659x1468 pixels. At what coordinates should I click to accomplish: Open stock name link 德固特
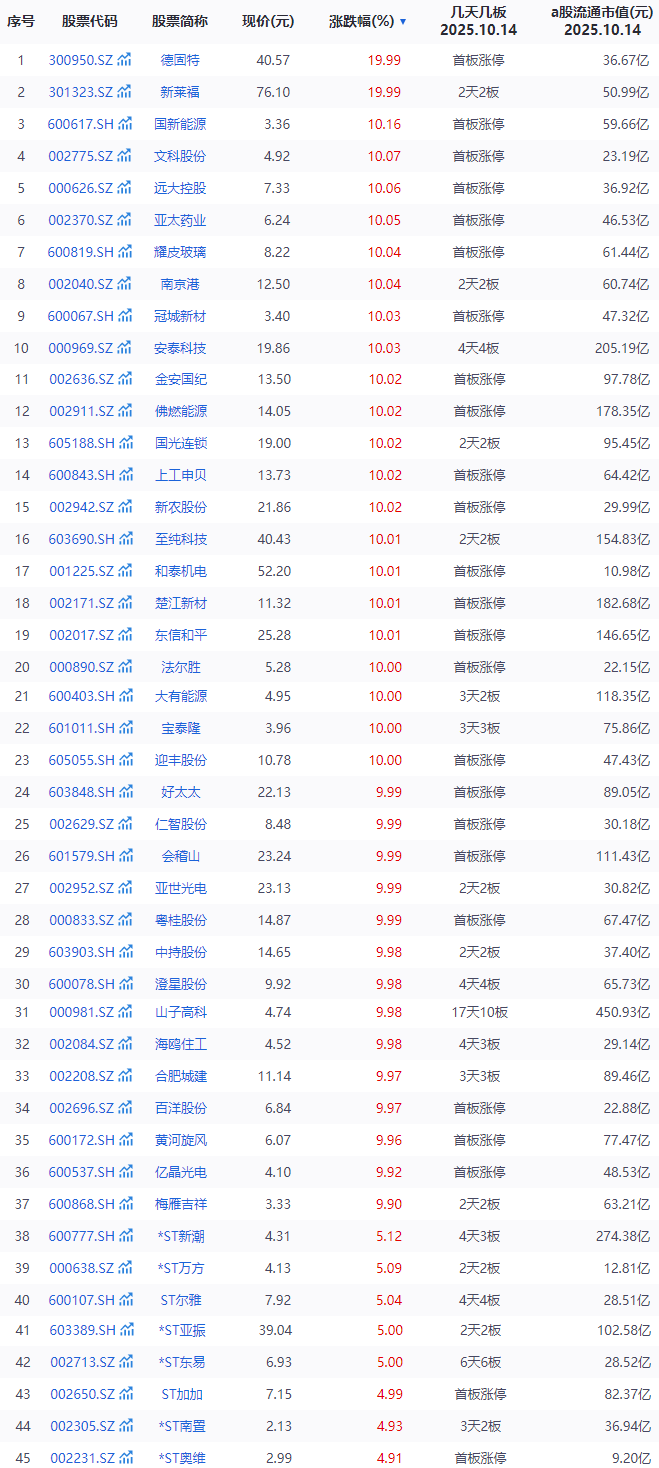coord(180,60)
